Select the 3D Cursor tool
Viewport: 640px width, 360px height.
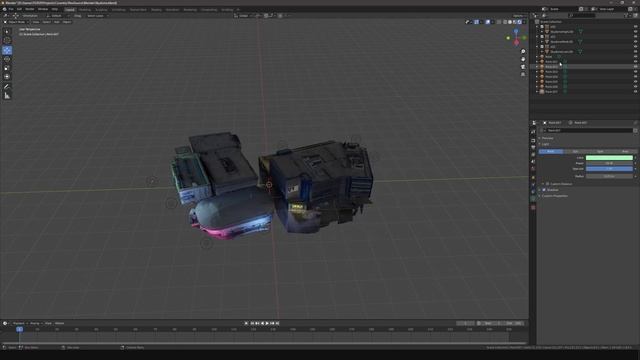tap(7, 40)
